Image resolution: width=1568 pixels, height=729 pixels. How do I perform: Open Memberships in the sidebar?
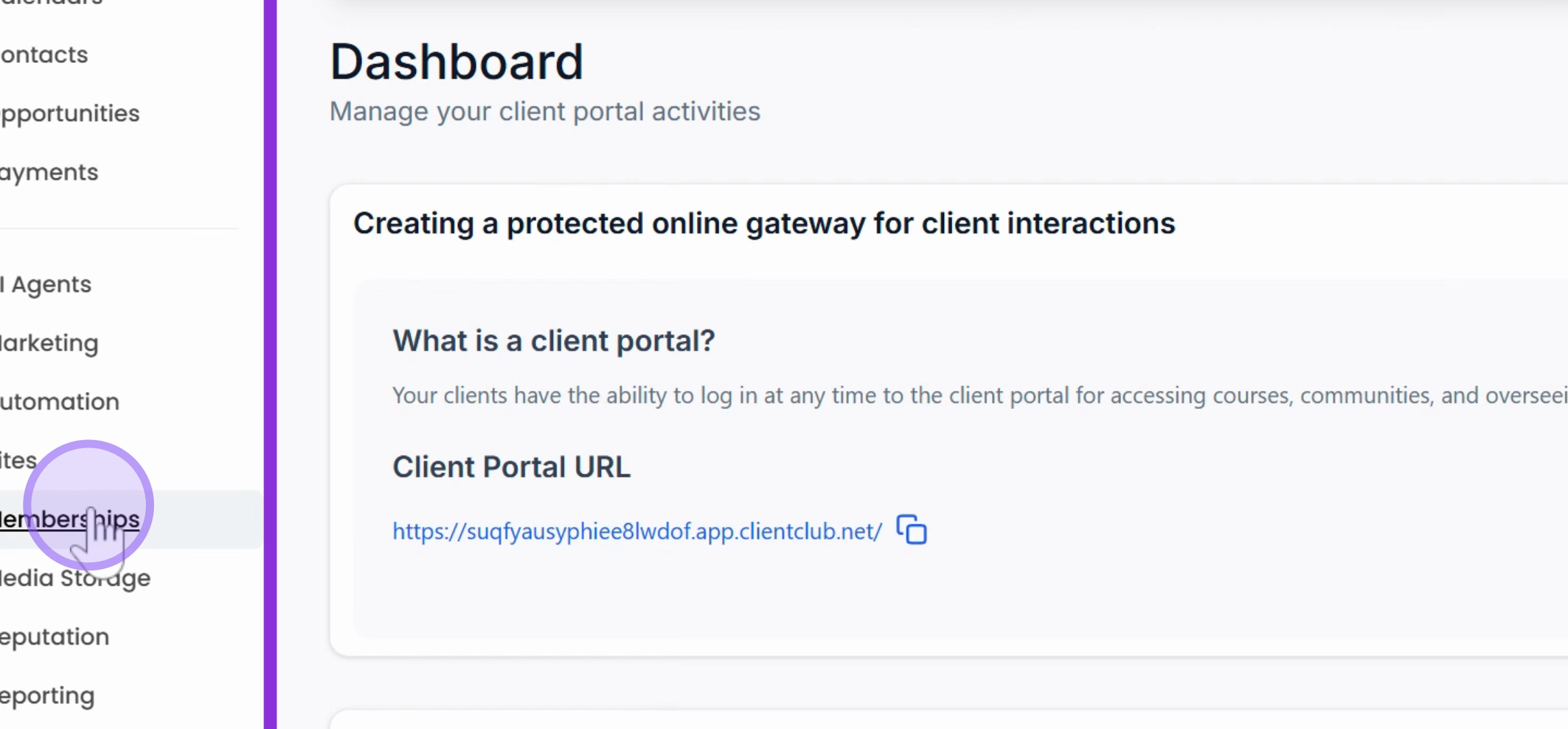click(x=70, y=519)
